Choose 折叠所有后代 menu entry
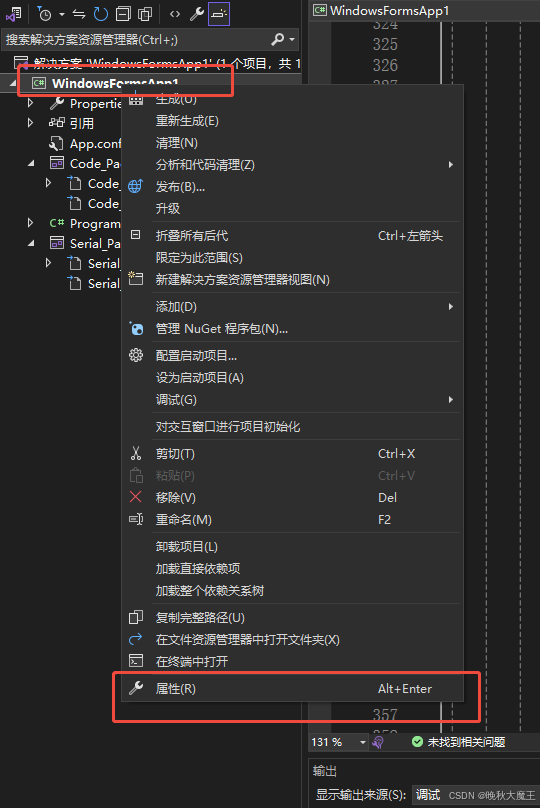This screenshot has width=540, height=808. click(292, 236)
